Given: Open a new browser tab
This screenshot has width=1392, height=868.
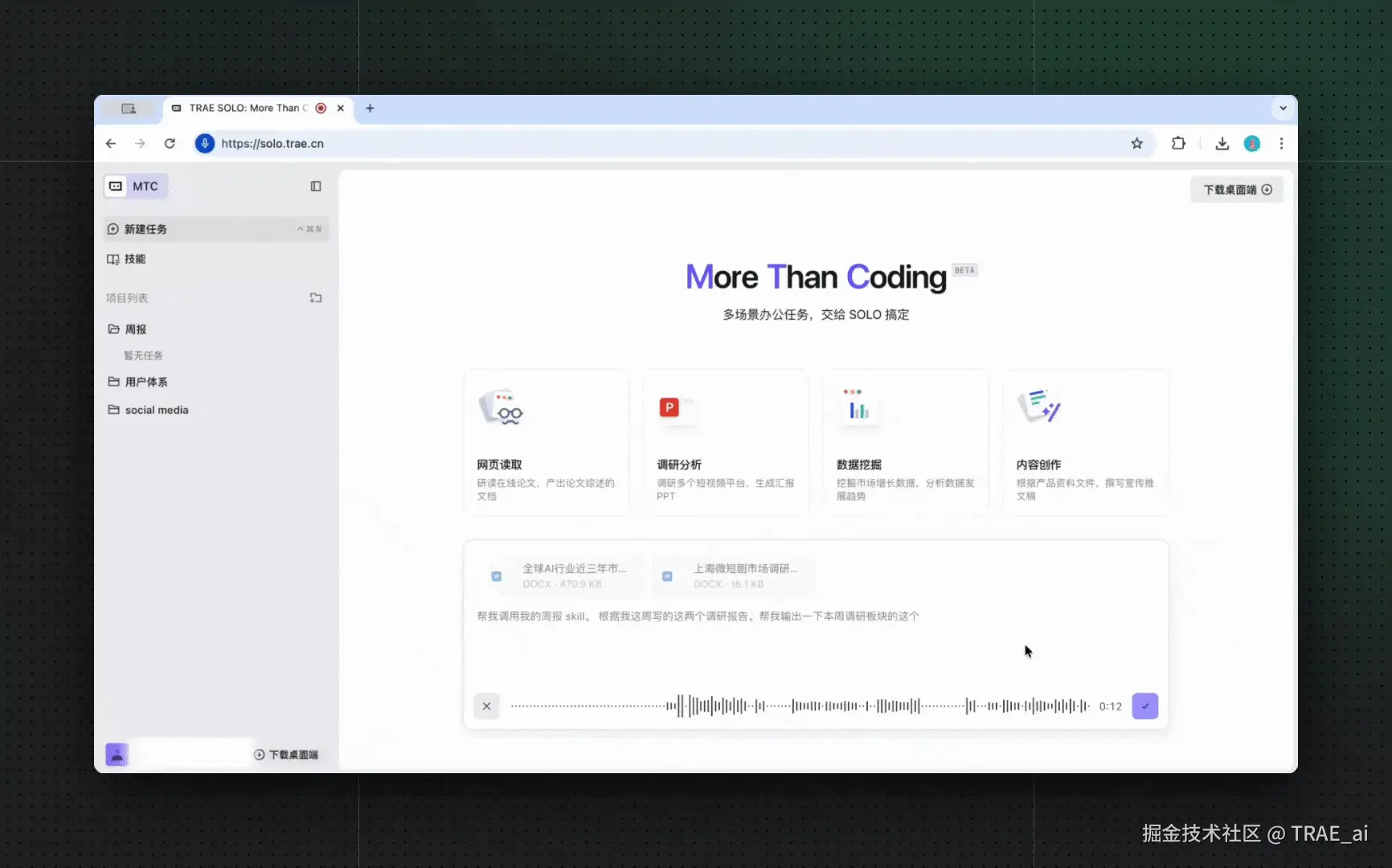Looking at the screenshot, I should point(370,108).
